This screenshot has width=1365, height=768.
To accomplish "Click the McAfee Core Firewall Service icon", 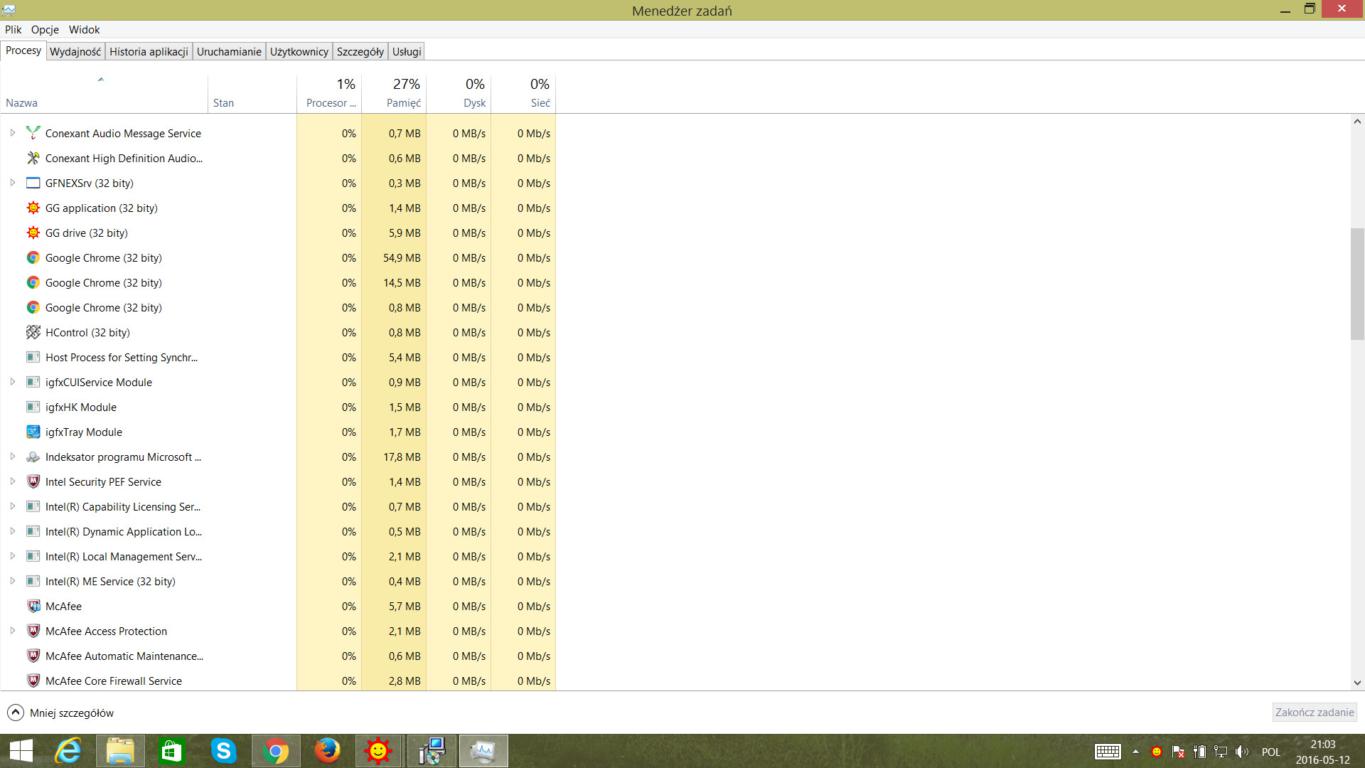I will click(33, 681).
